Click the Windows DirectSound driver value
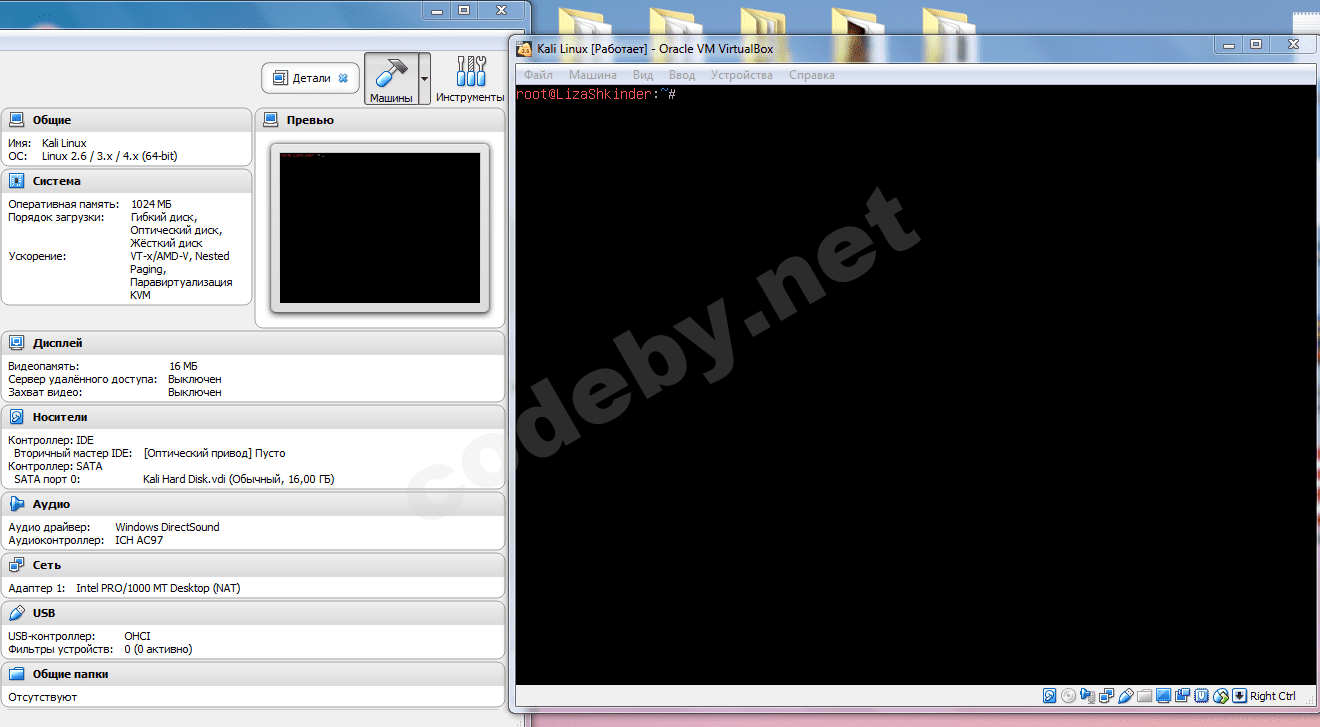The width and height of the screenshot is (1320, 727). click(167, 527)
